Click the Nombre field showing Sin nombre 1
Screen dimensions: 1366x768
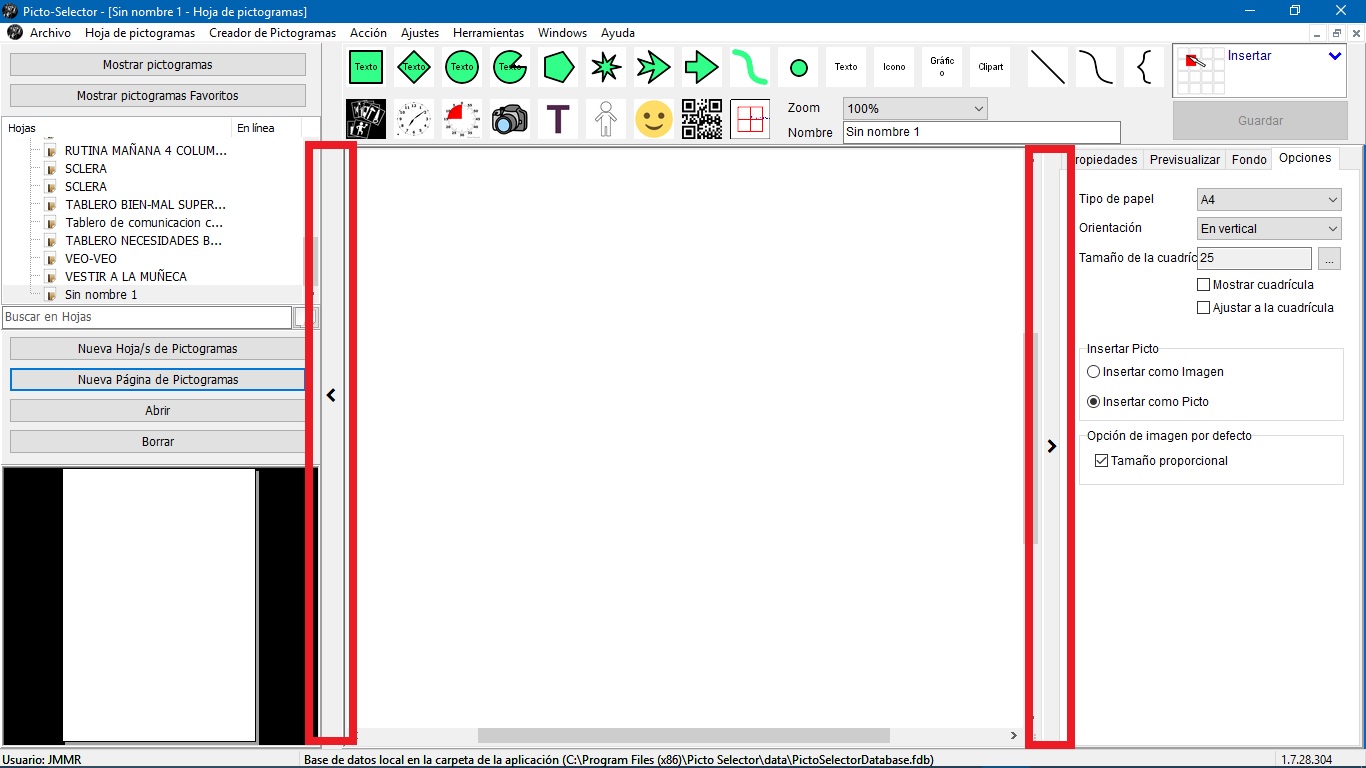(981, 131)
